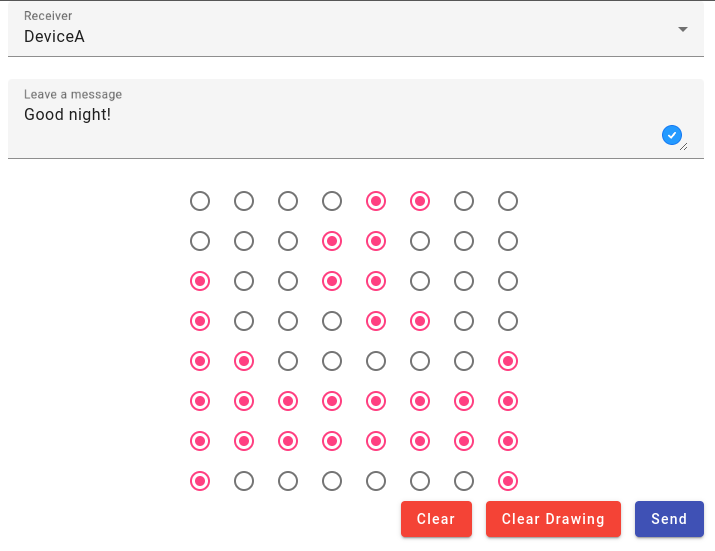Deselect the last radio in fifth row
Viewport: 715px width, 551px height.
tap(508, 361)
